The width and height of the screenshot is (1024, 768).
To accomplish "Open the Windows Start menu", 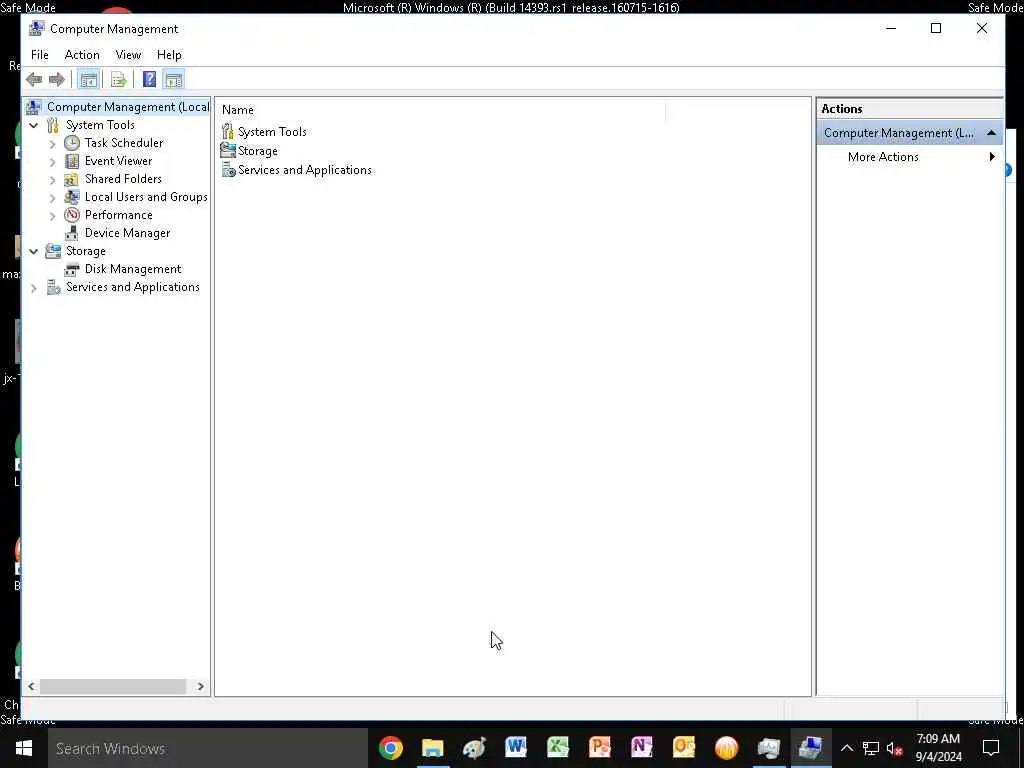I will [24, 748].
